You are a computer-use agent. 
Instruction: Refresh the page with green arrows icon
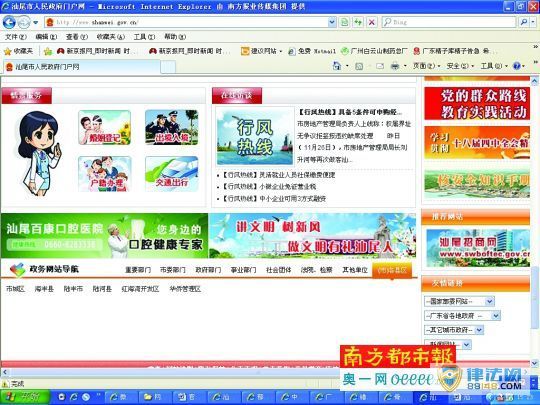coord(358,22)
